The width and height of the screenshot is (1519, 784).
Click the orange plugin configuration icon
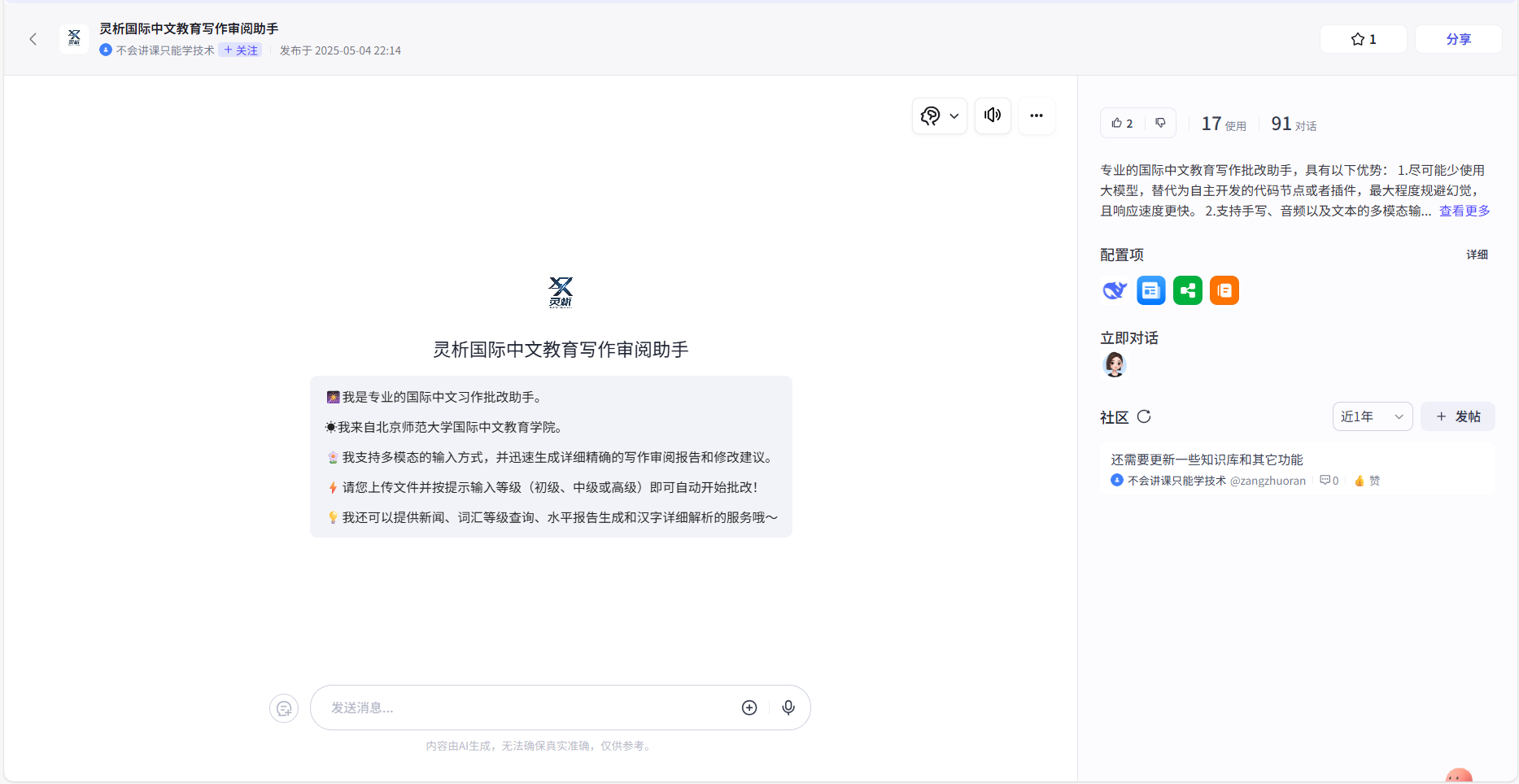pyautogui.click(x=1224, y=290)
